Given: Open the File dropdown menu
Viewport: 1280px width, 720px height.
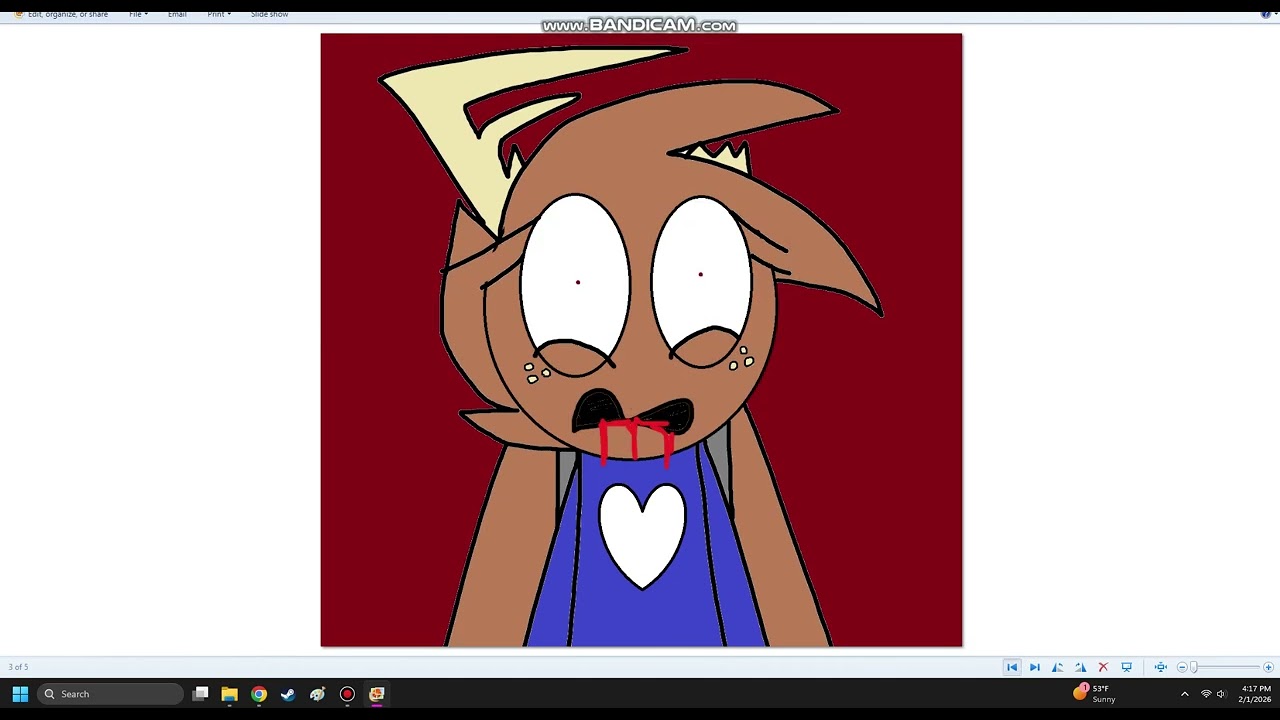Looking at the screenshot, I should (138, 14).
